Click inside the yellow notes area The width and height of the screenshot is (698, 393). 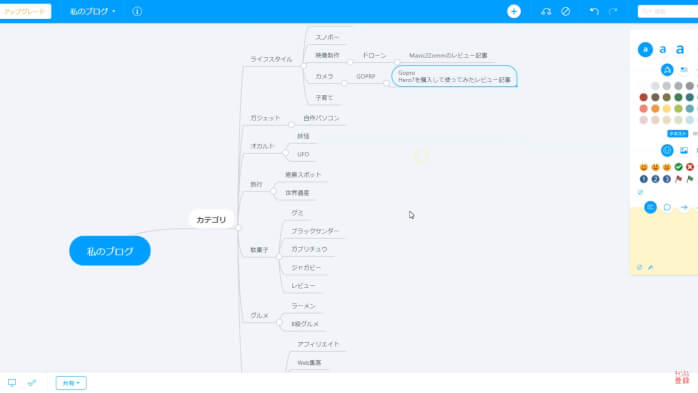tap(664, 240)
